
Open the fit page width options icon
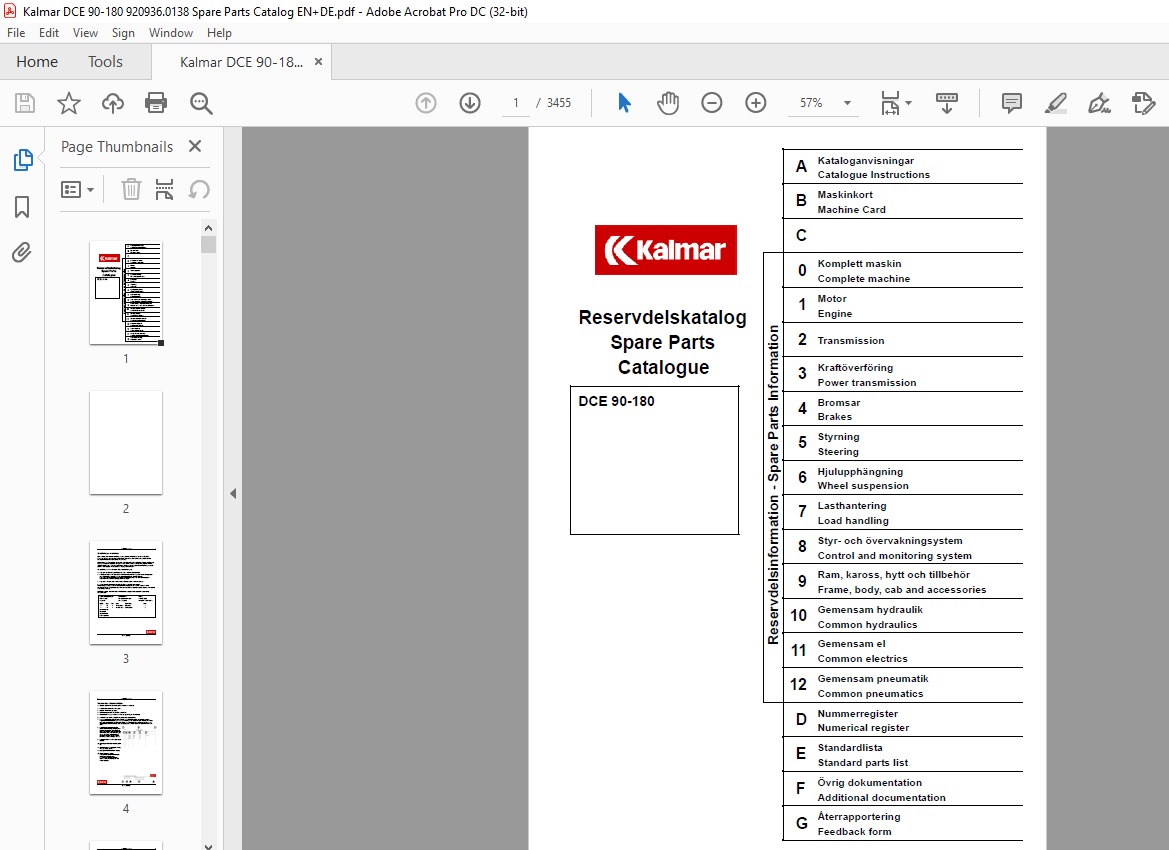coord(890,103)
